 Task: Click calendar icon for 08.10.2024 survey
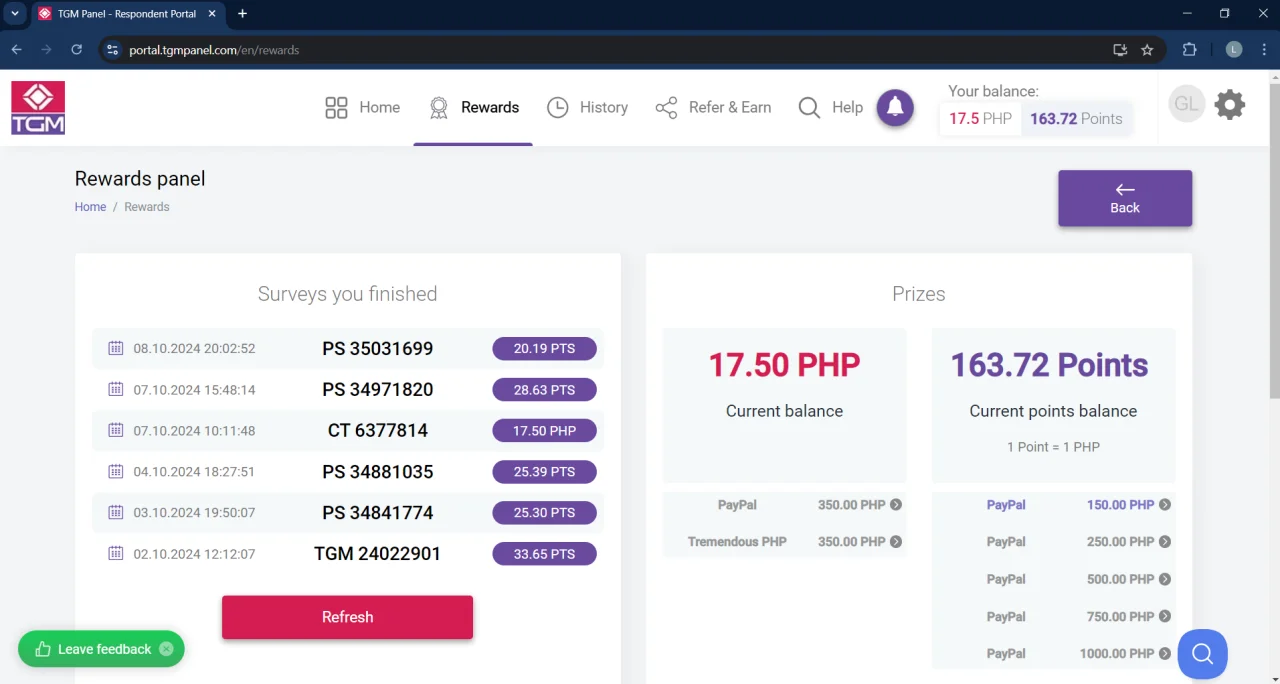(x=115, y=348)
